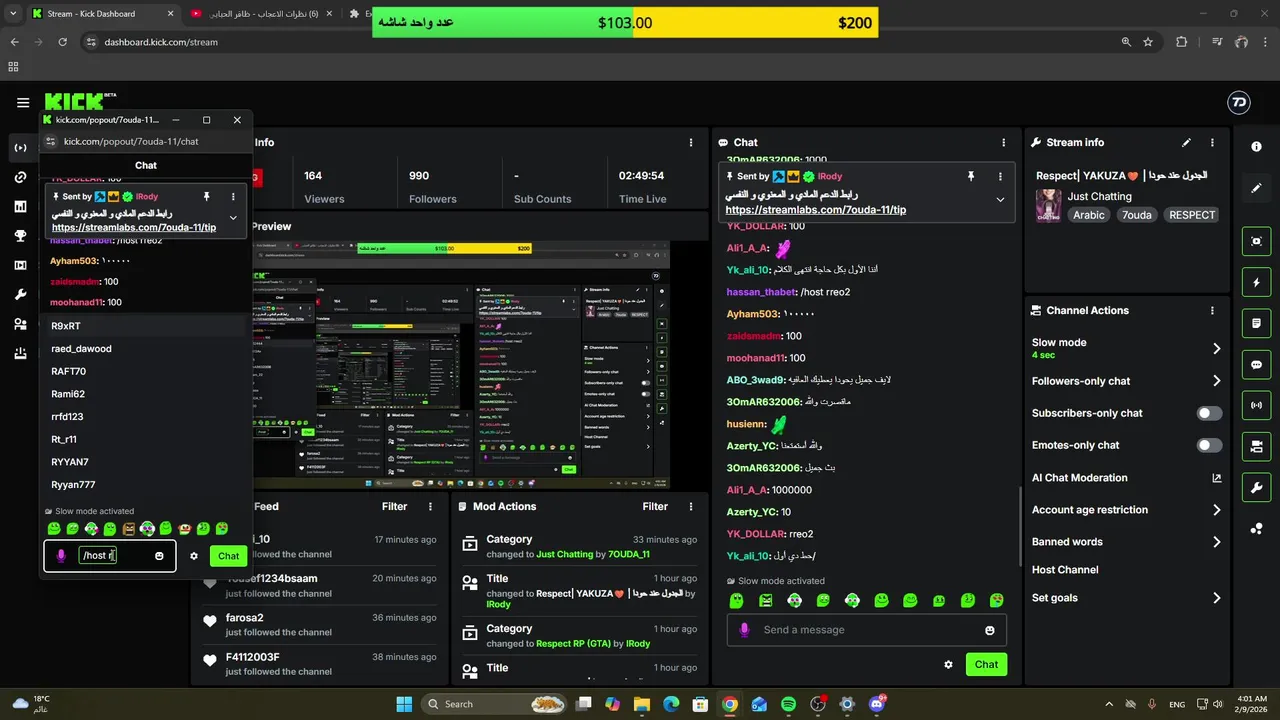
Task: Edit stream info with the pencil icon
Action: [1186, 143]
